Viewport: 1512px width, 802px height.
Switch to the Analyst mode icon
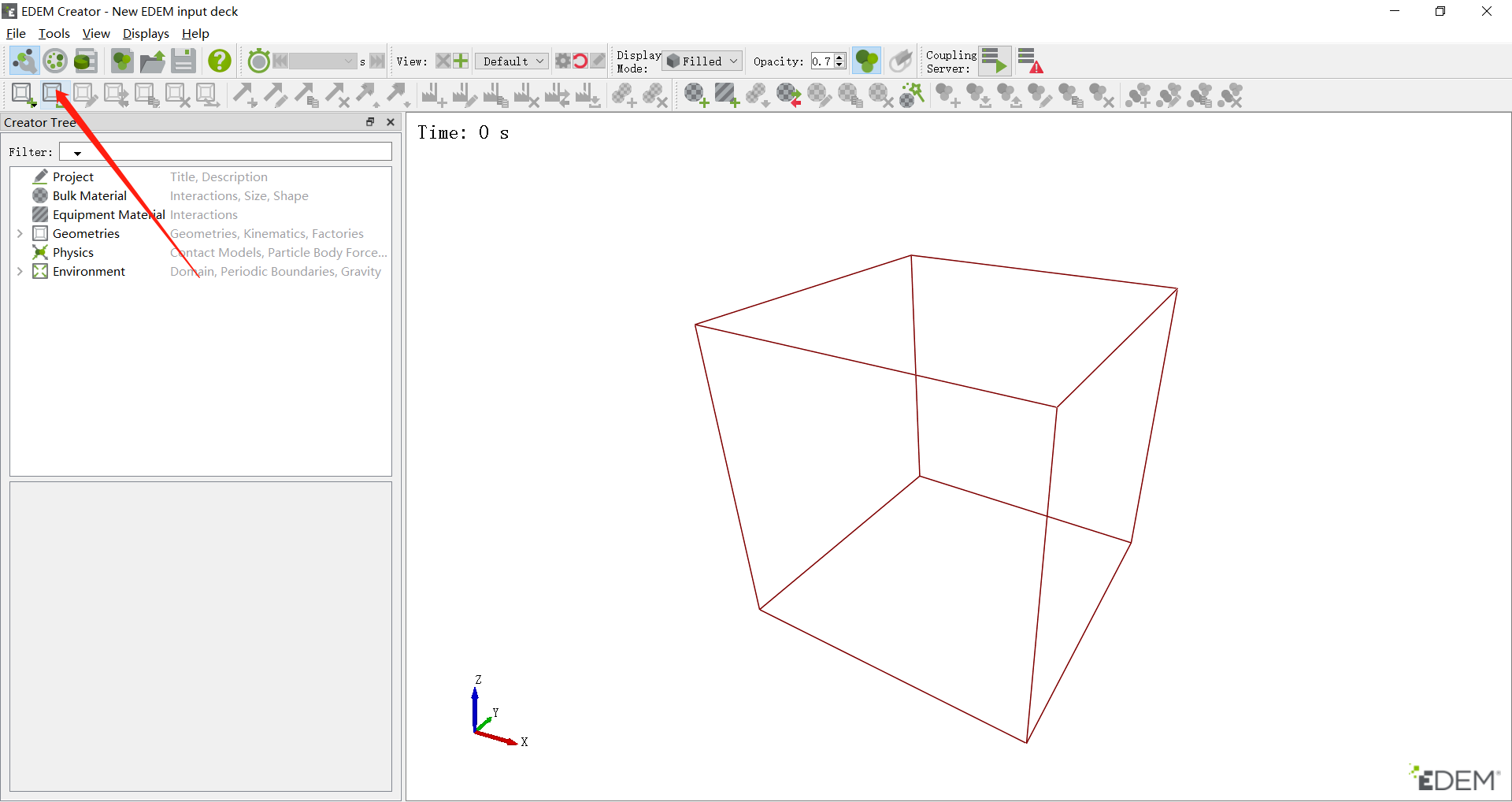(x=86, y=61)
